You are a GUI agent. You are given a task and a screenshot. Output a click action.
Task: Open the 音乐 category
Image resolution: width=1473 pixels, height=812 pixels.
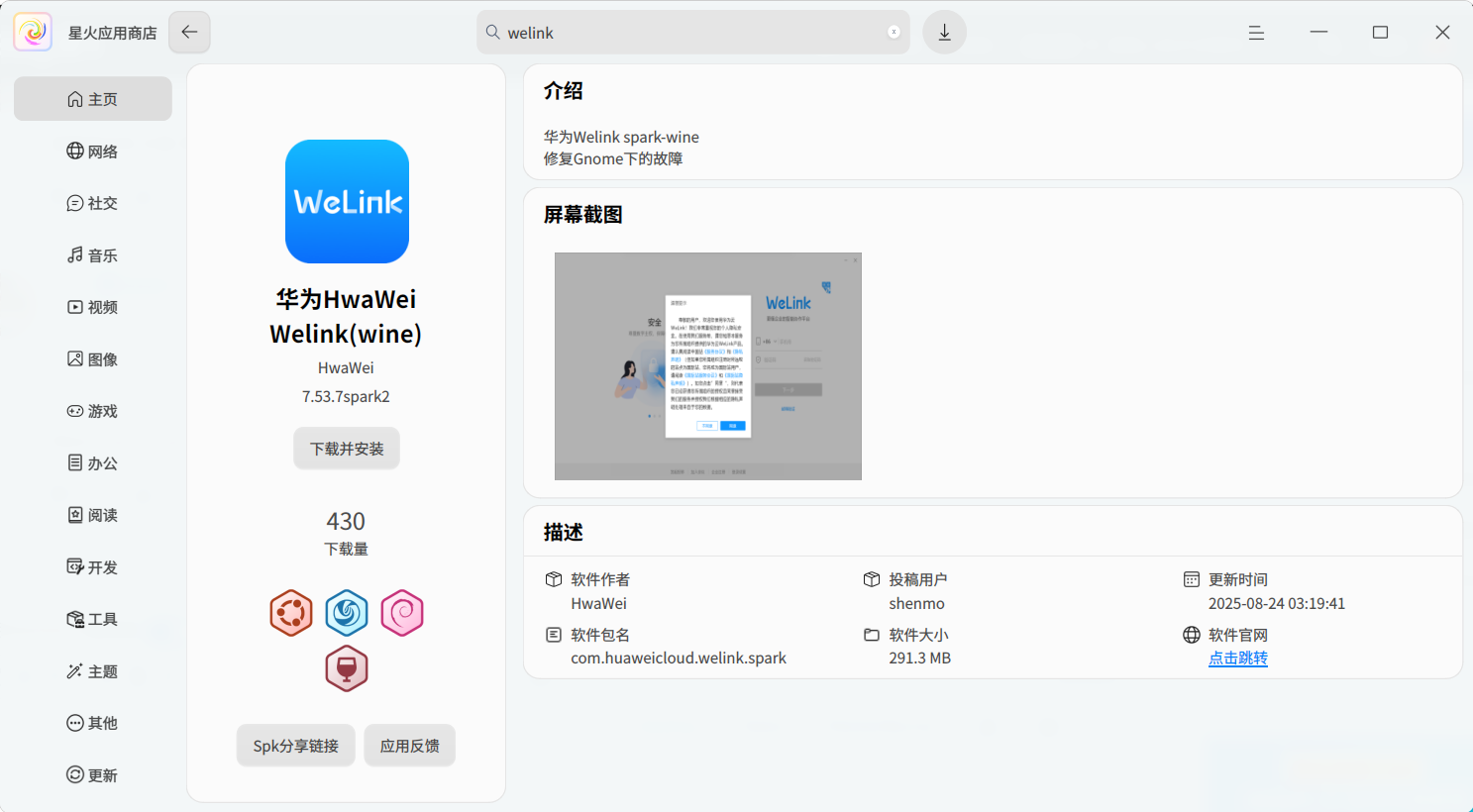tap(93, 254)
